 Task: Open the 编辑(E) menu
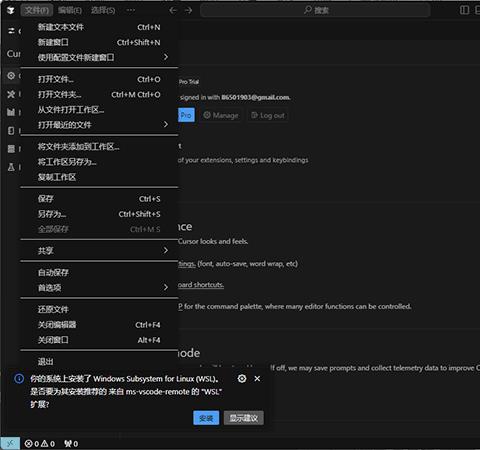(70, 10)
